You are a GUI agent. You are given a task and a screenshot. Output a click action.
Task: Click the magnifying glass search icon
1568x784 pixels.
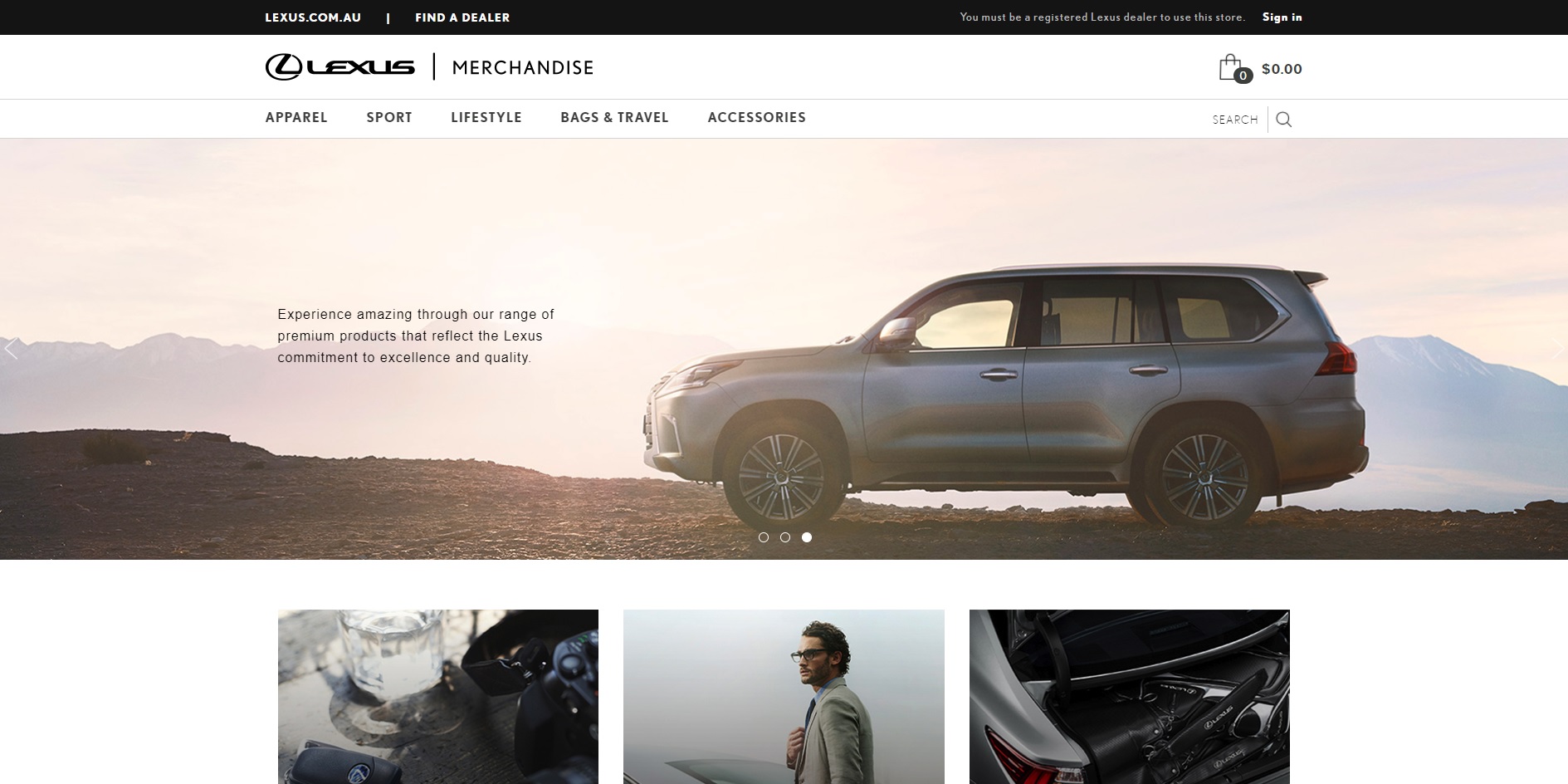[x=1284, y=120]
